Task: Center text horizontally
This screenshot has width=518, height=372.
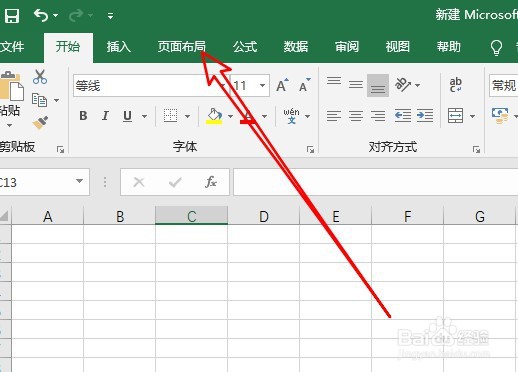Action: [356, 116]
